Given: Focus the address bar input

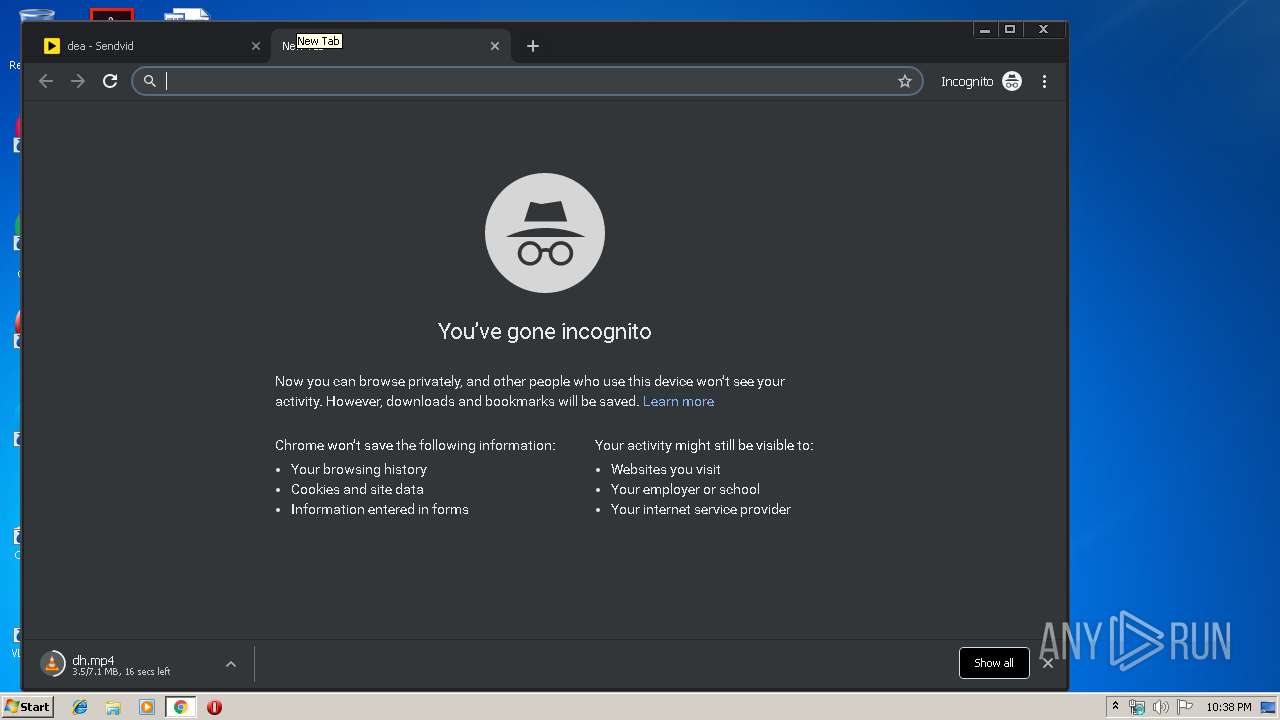Looking at the screenshot, I should pos(528,81).
